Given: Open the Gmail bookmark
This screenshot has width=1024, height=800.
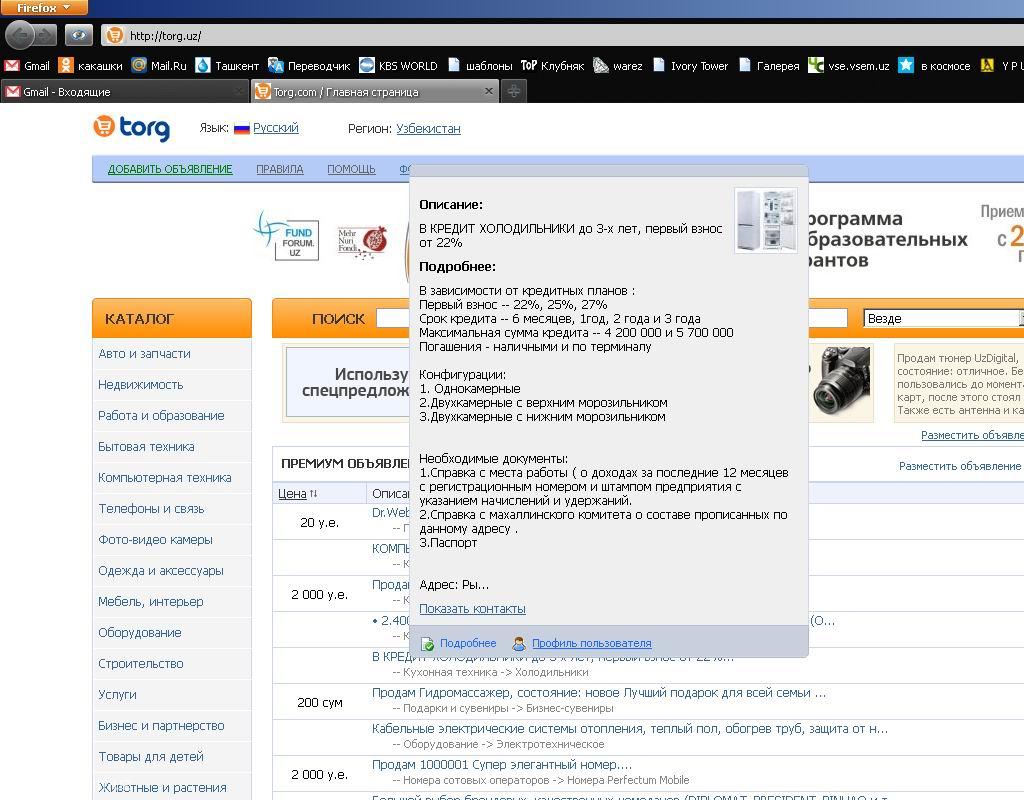Looking at the screenshot, I should pyautogui.click(x=27, y=65).
